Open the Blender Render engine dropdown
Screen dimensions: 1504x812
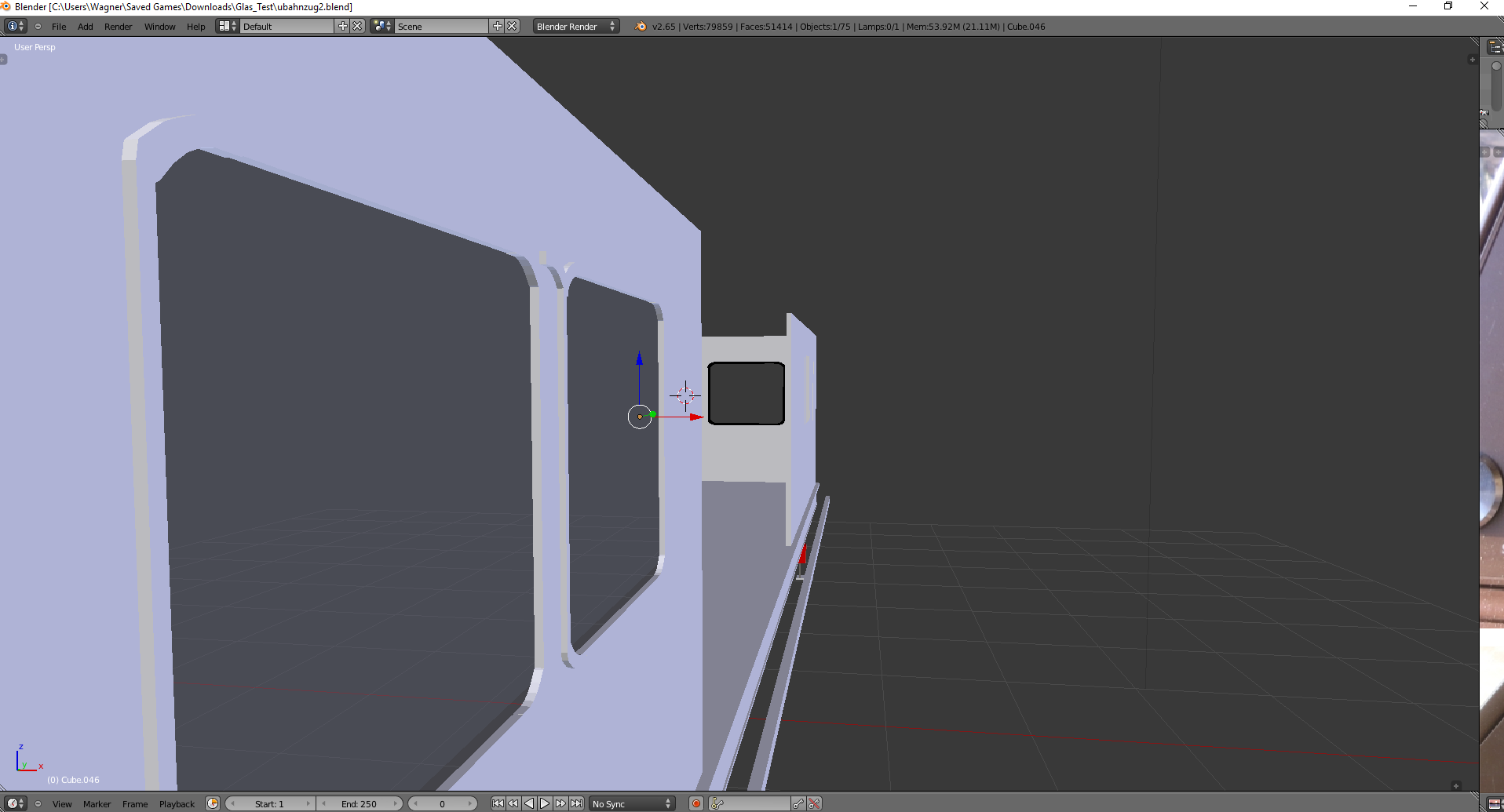[576, 26]
